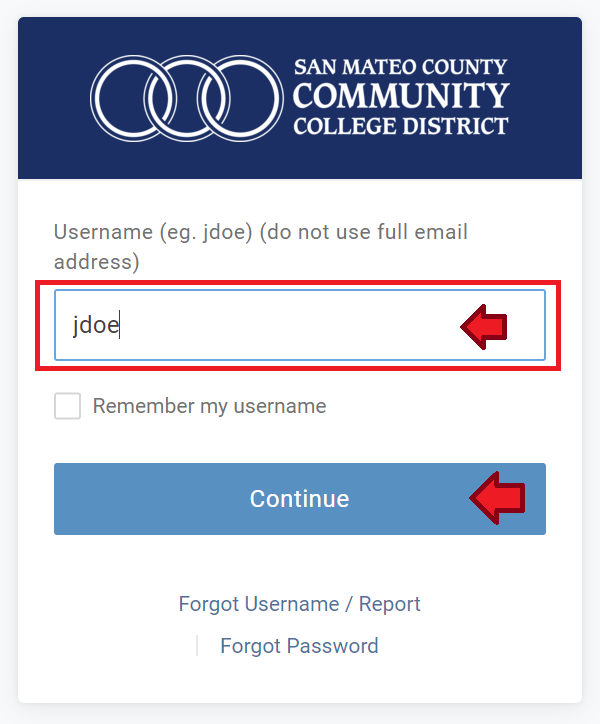This screenshot has height=724, width=600.
Task: Click the red arrow on the Continue button
Action: pos(497,498)
